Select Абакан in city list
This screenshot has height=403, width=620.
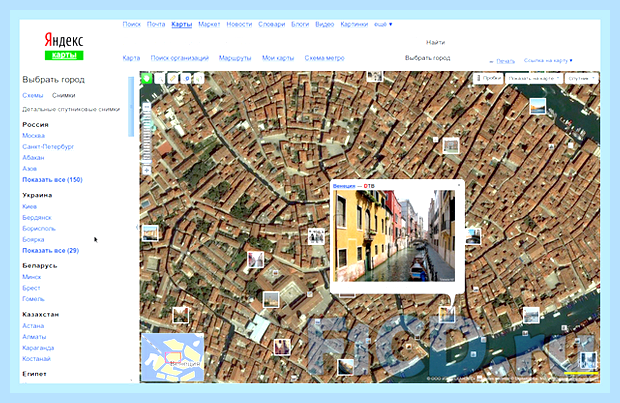[x=33, y=157]
